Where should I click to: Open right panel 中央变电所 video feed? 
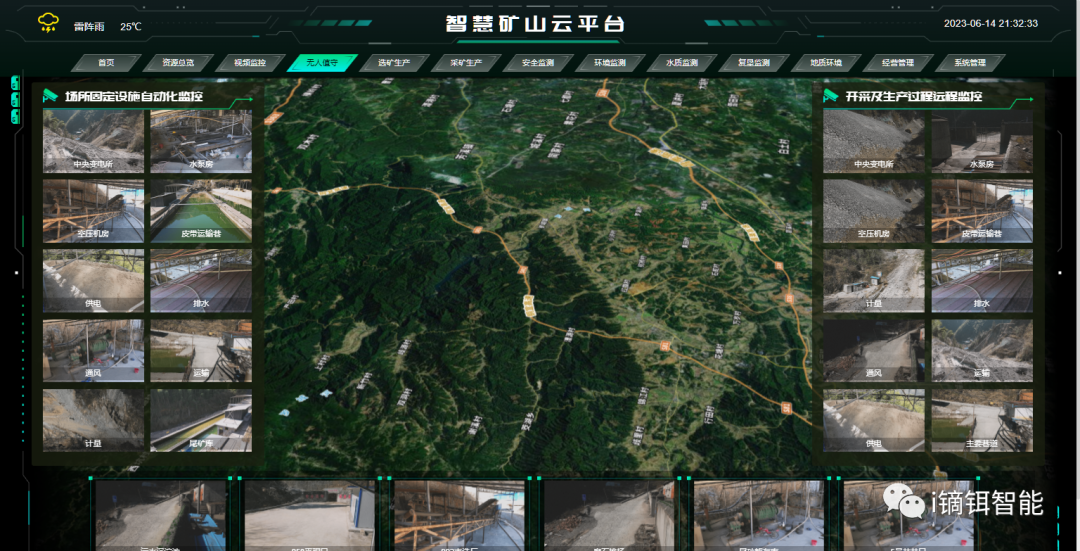point(873,141)
